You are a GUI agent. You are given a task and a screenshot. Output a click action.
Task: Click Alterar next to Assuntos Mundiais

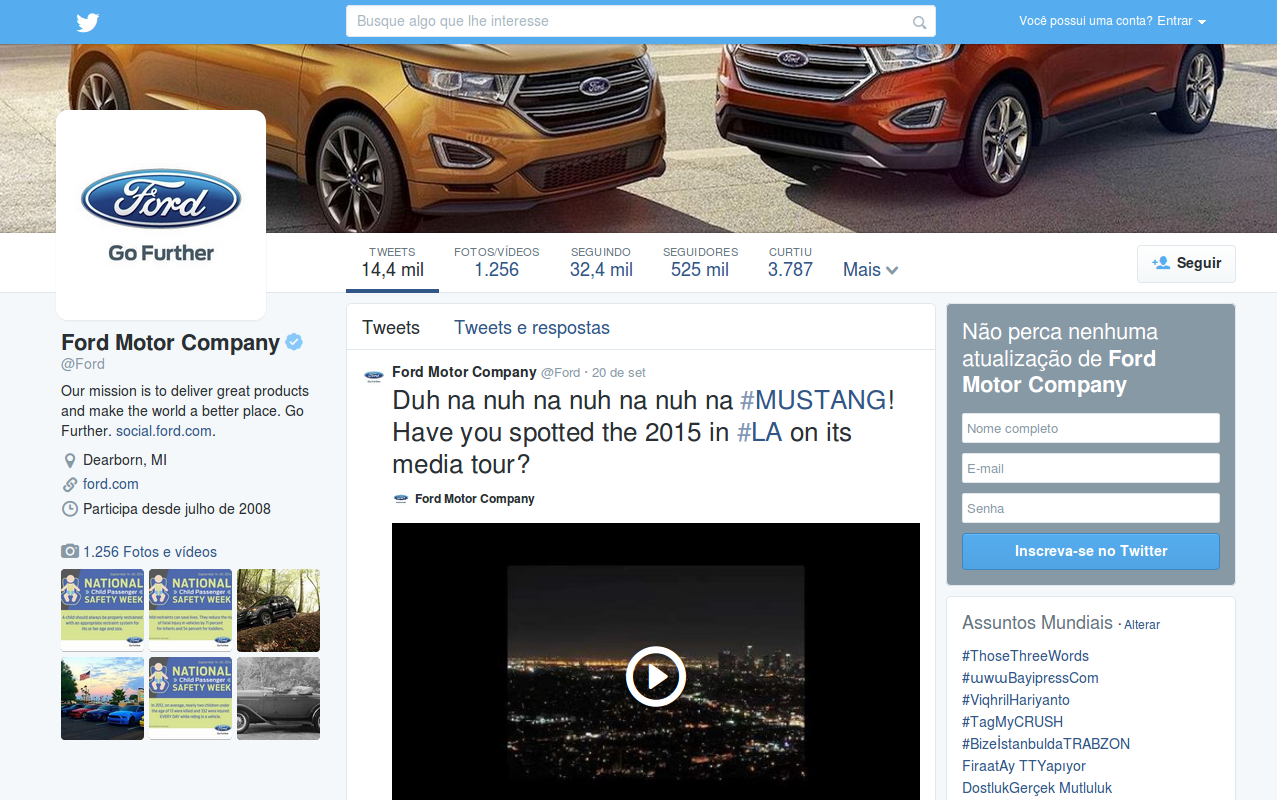click(x=1142, y=625)
